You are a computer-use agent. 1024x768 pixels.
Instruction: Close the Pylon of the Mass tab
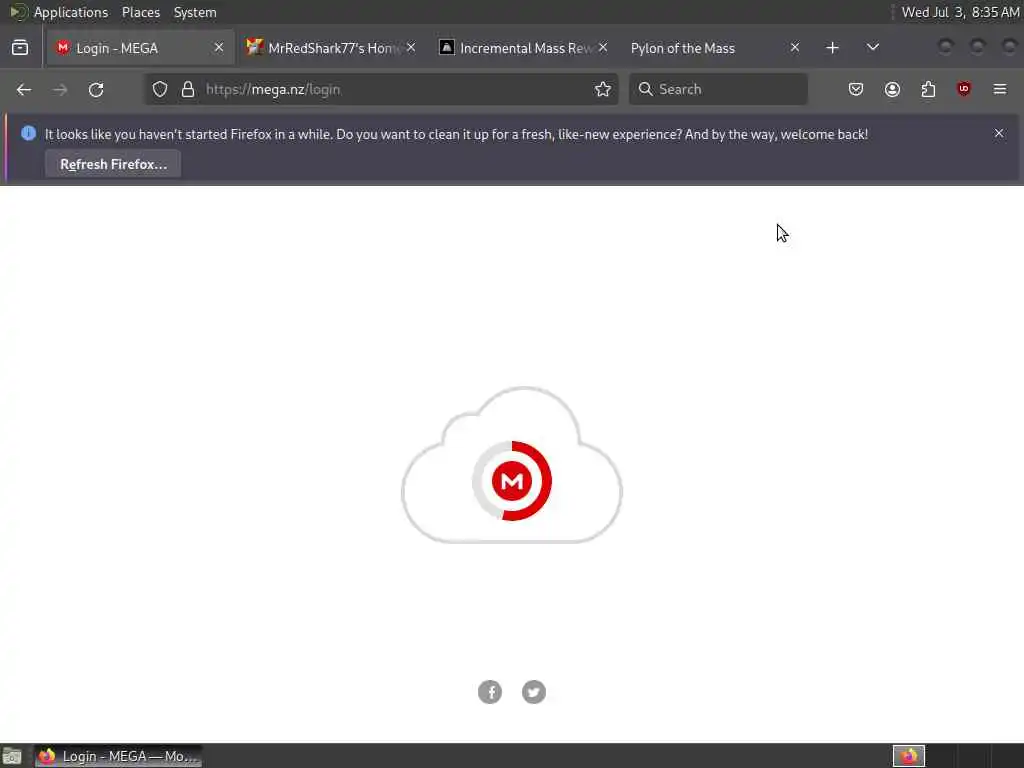tap(795, 48)
